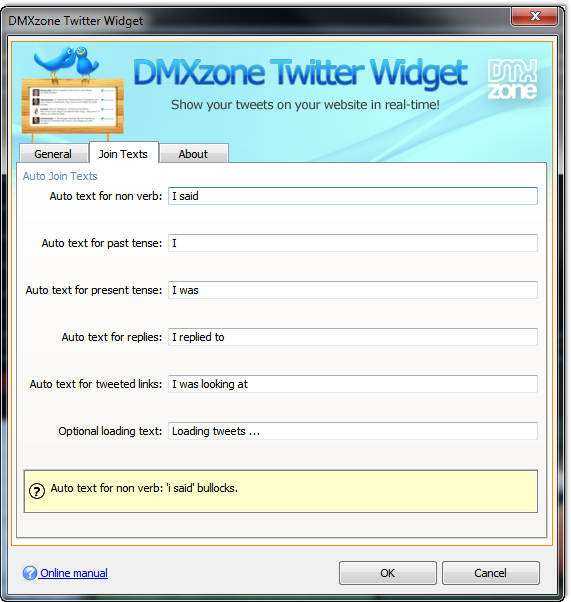Image resolution: width=571 pixels, height=602 pixels.
Task: Select the Join Texts tab
Action: 123,153
